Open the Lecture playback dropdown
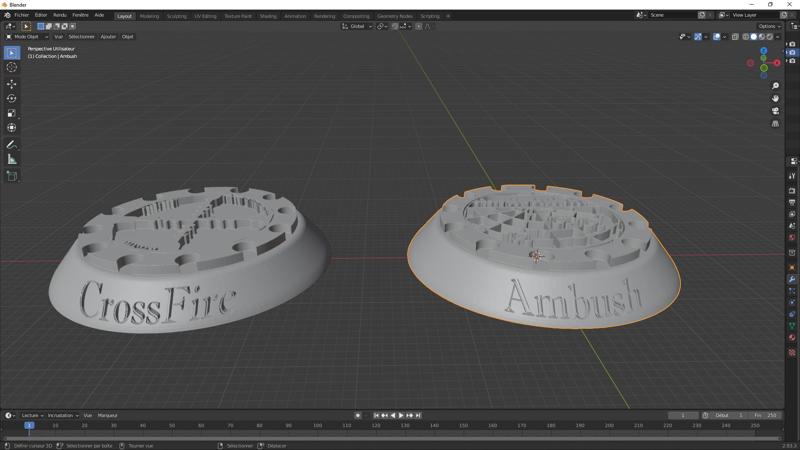Image resolution: width=800 pixels, height=450 pixels. (x=32, y=415)
